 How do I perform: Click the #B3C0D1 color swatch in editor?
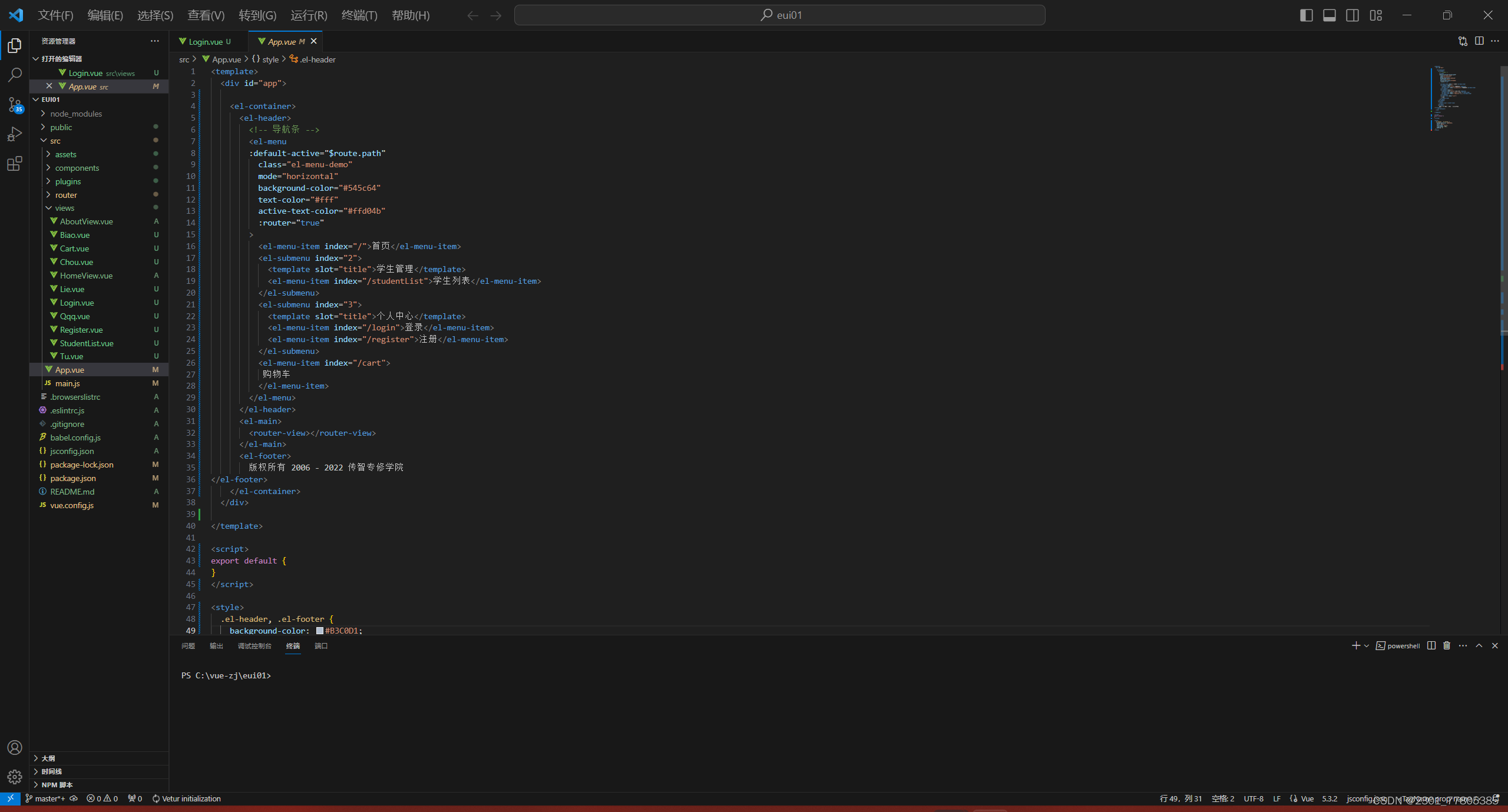[x=320, y=631]
